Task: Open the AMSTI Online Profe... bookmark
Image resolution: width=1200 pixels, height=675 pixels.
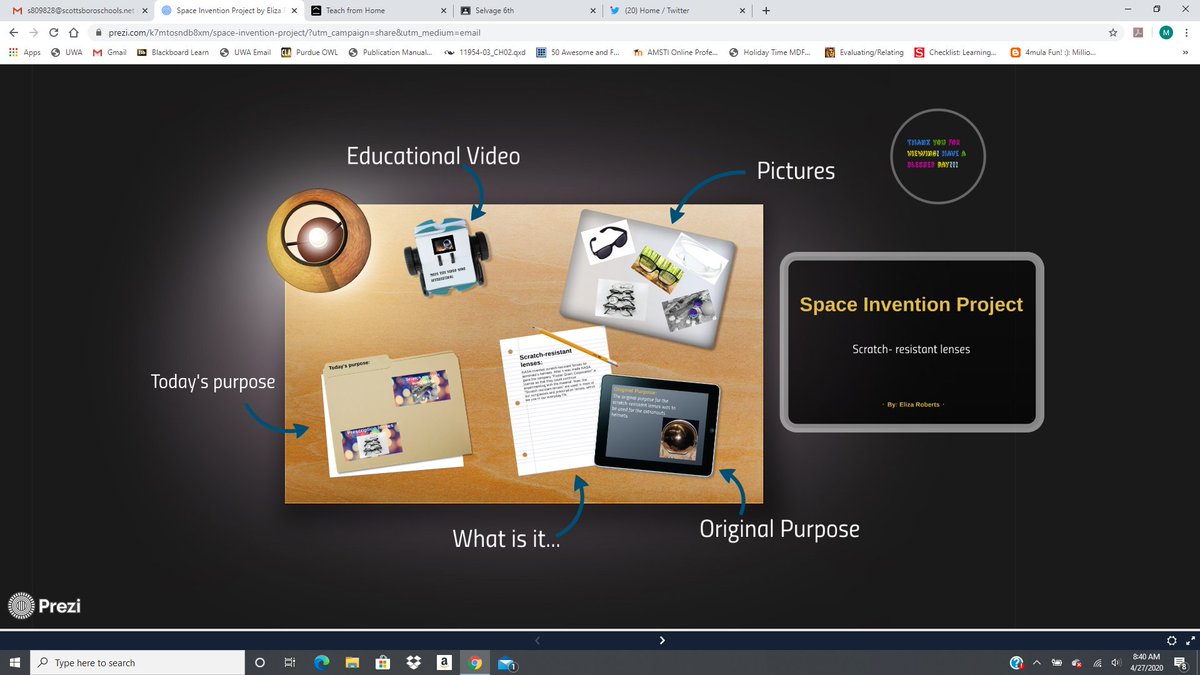Action: point(676,52)
